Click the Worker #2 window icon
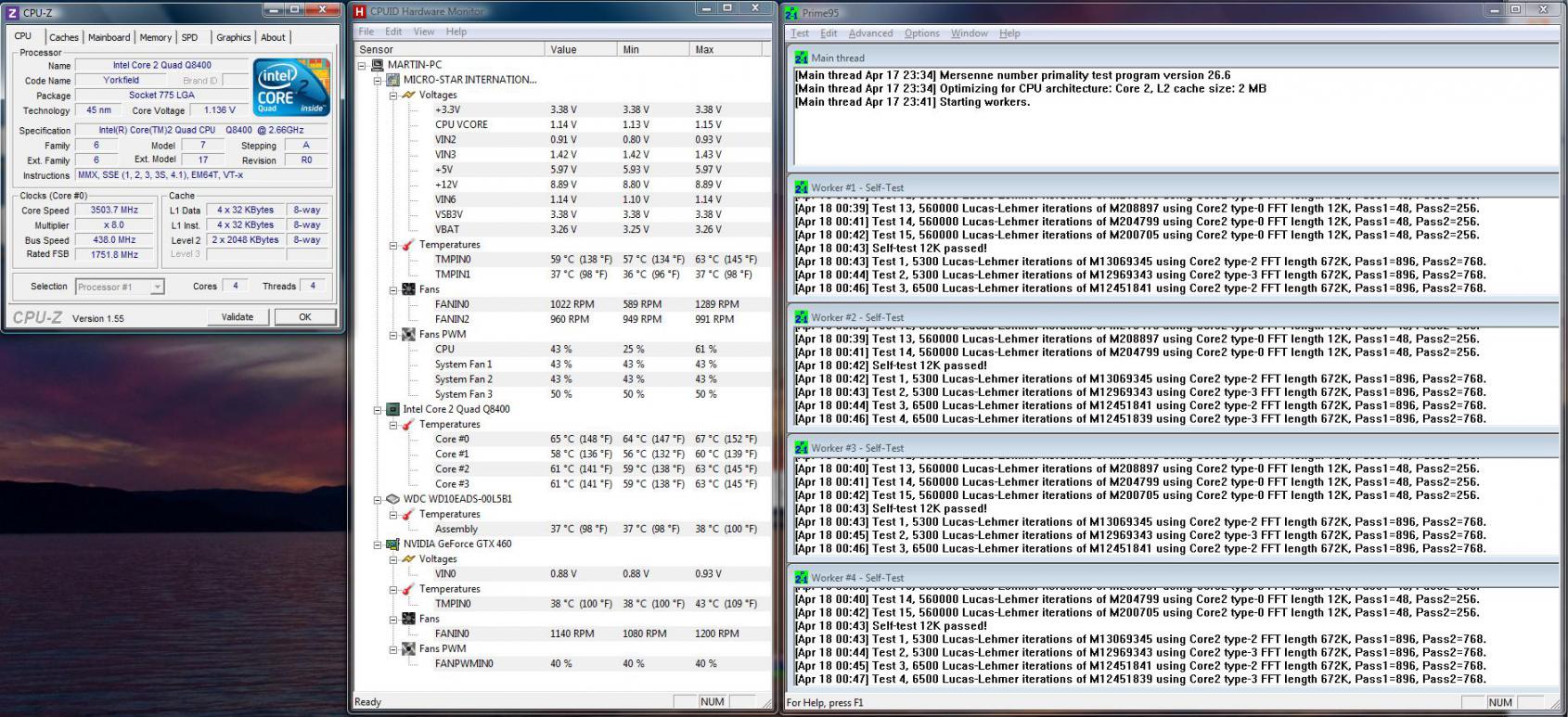1568x717 pixels. [x=802, y=317]
